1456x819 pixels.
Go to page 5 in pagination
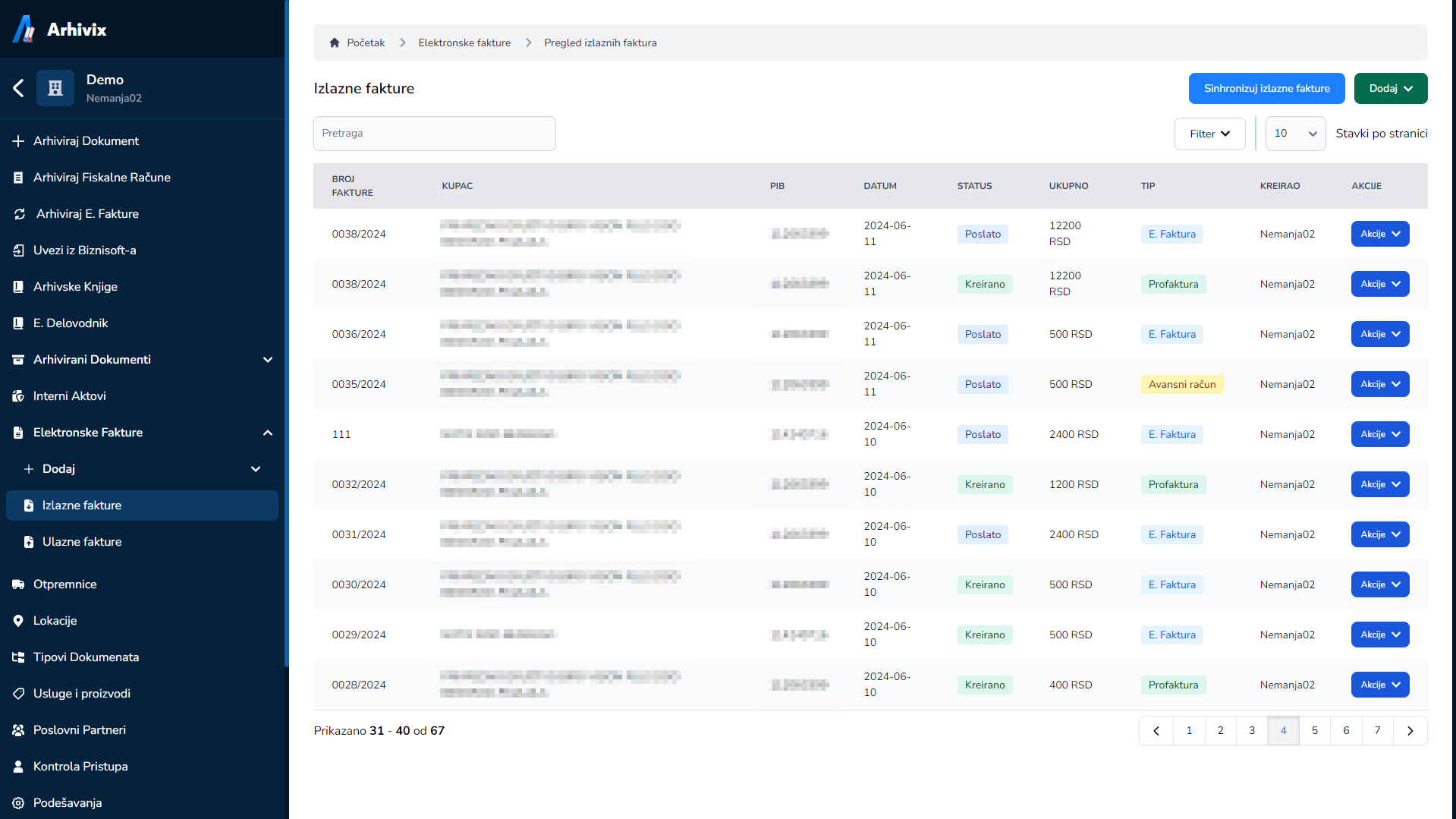[x=1315, y=731]
